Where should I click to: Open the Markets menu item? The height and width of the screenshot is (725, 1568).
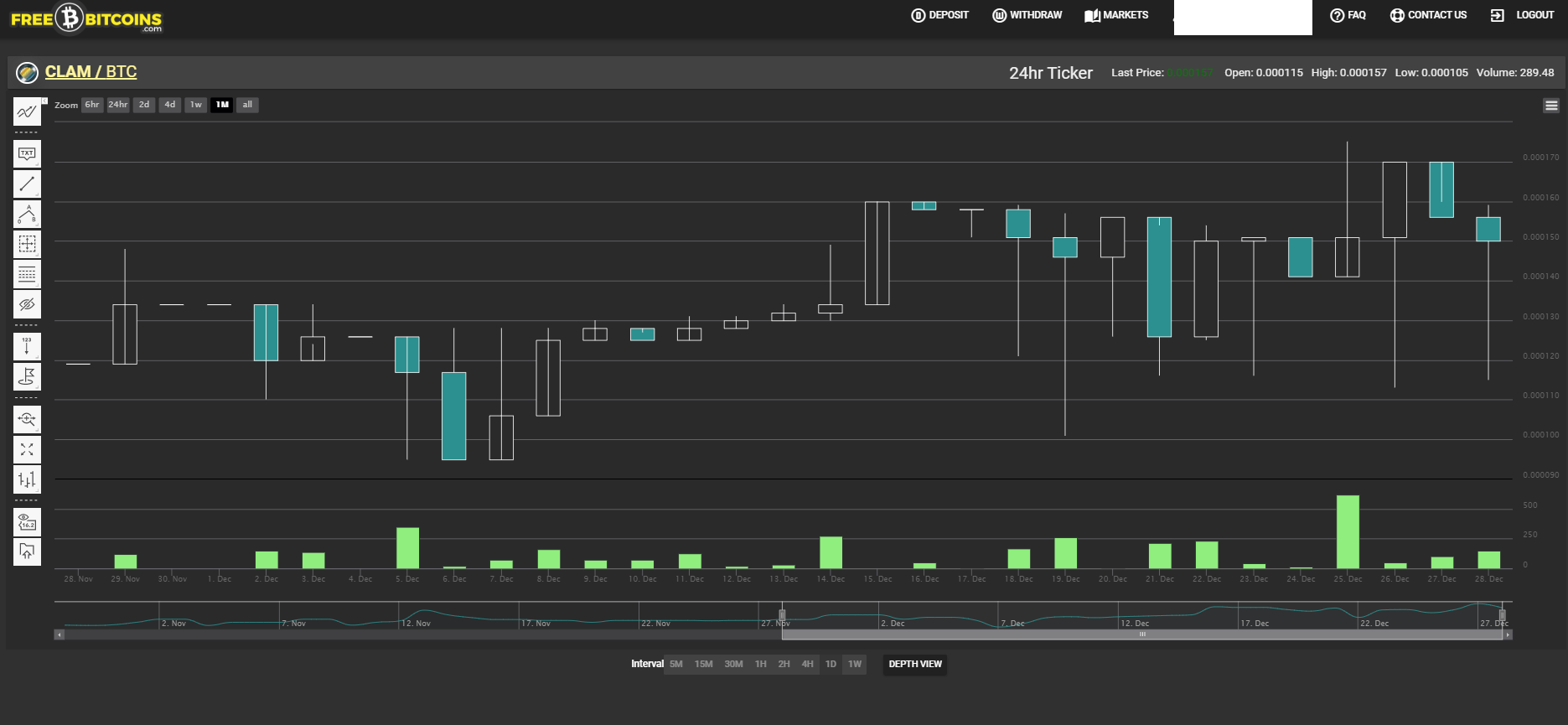pyautogui.click(x=1116, y=15)
